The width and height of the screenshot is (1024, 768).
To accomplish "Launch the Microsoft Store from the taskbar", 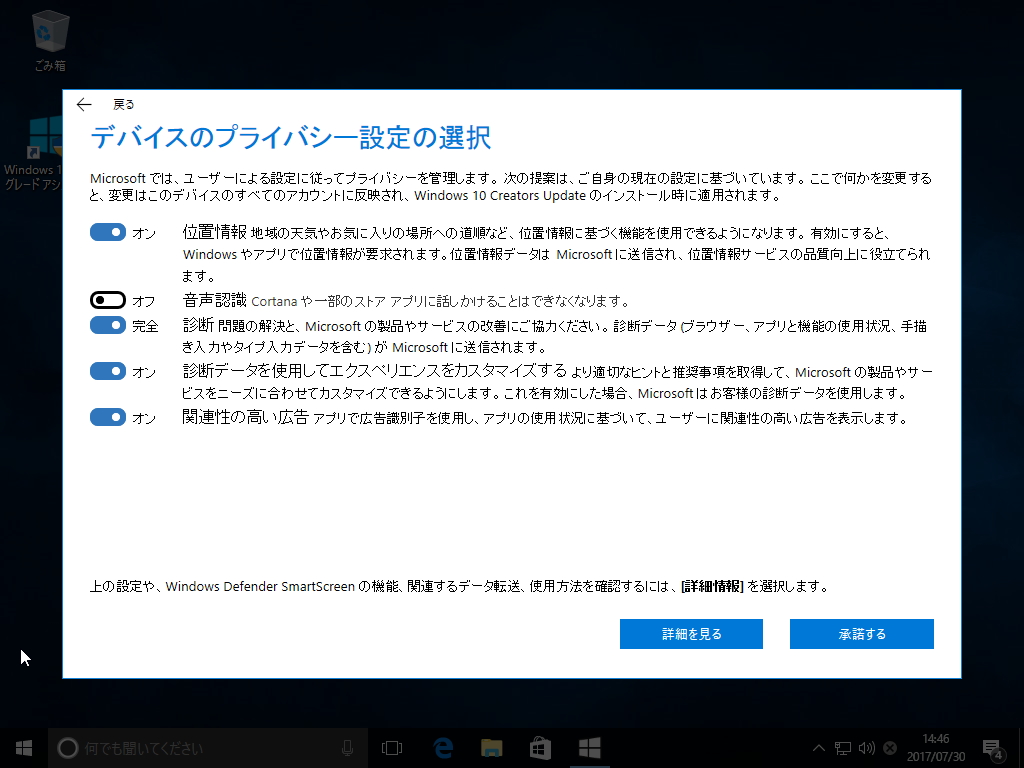I will pyautogui.click(x=539, y=747).
